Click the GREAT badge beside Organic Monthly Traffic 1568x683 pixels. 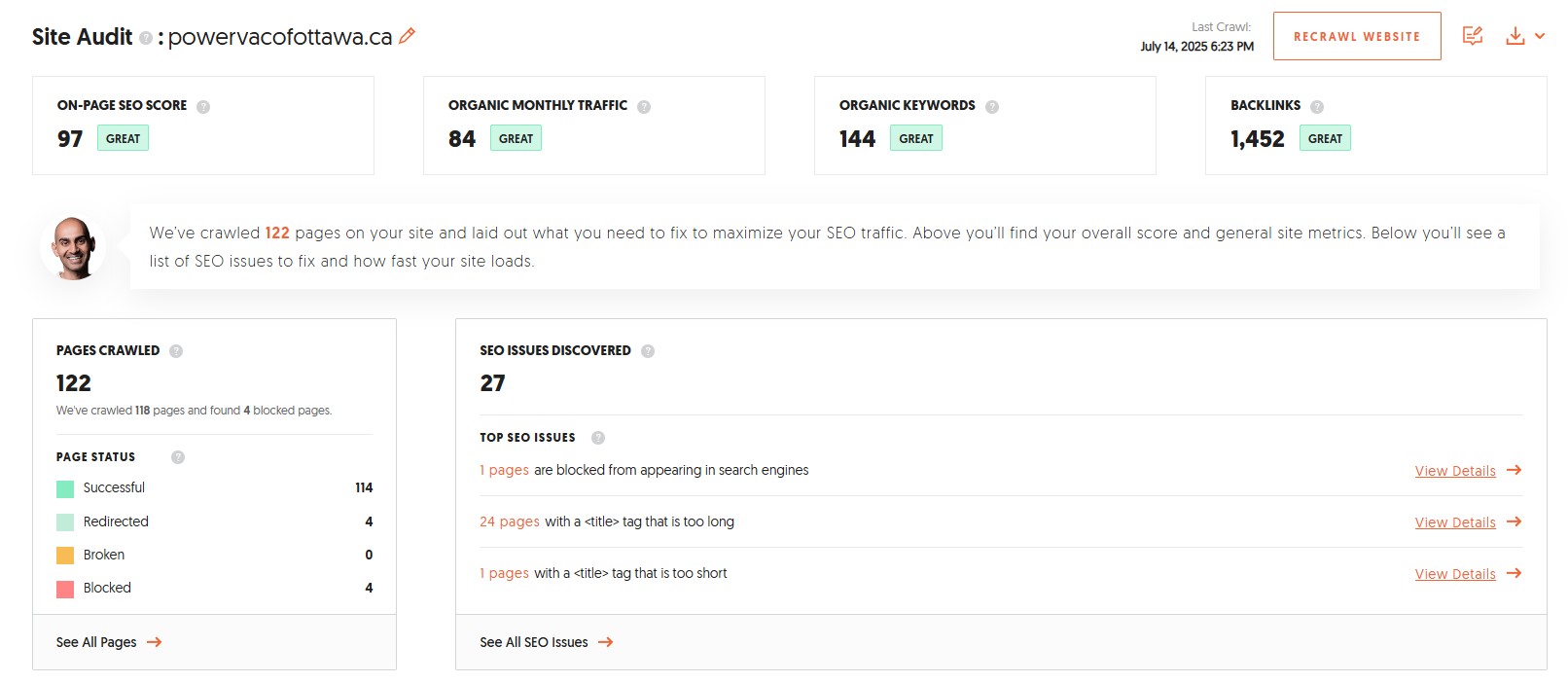click(516, 138)
